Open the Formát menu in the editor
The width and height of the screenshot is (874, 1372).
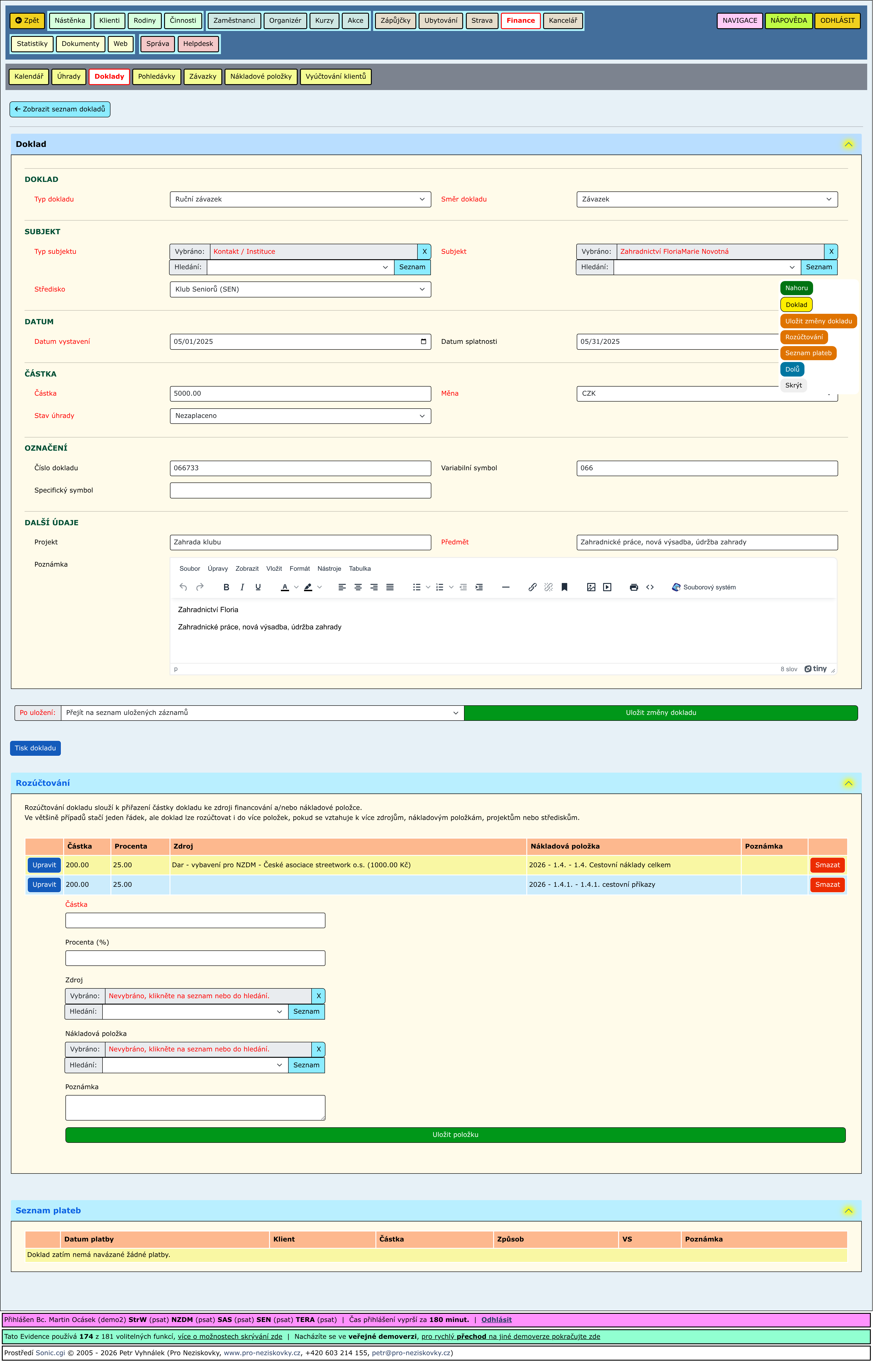pos(300,569)
